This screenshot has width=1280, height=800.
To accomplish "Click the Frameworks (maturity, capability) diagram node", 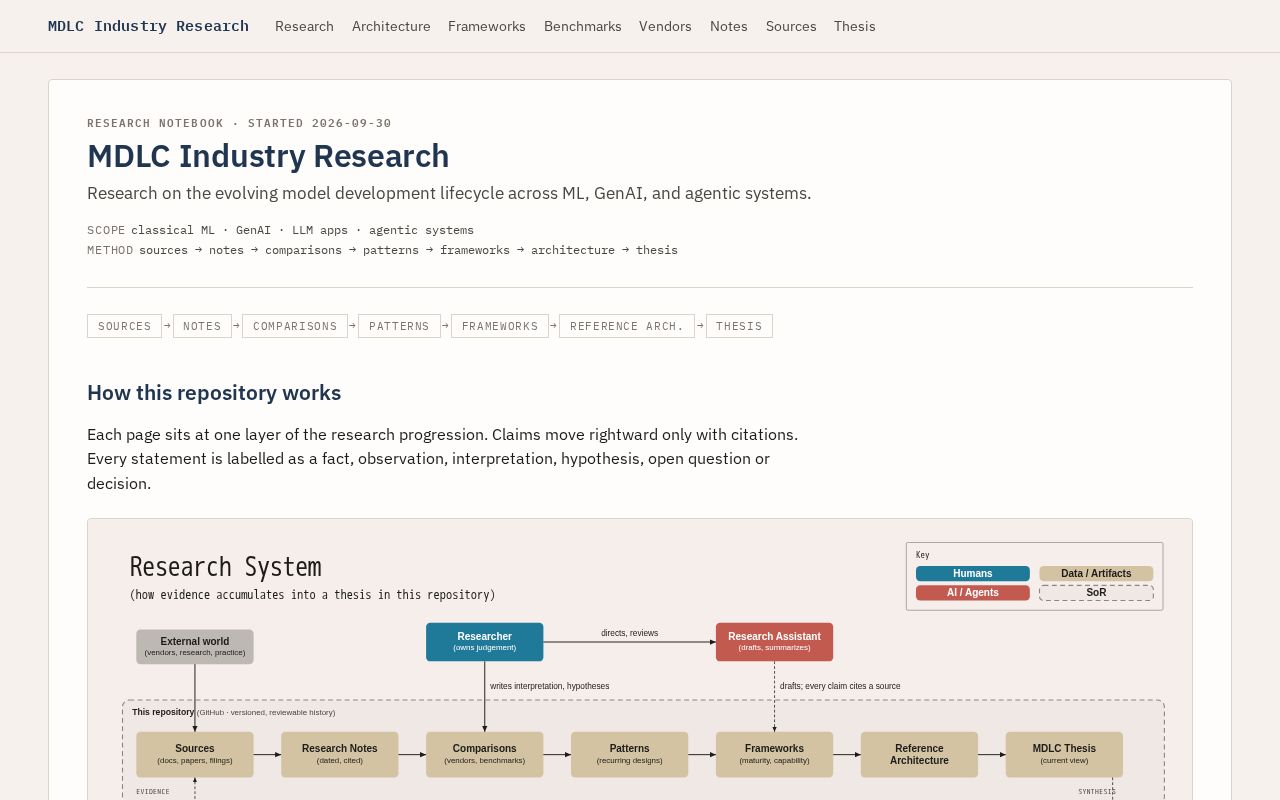I will [x=774, y=754].
